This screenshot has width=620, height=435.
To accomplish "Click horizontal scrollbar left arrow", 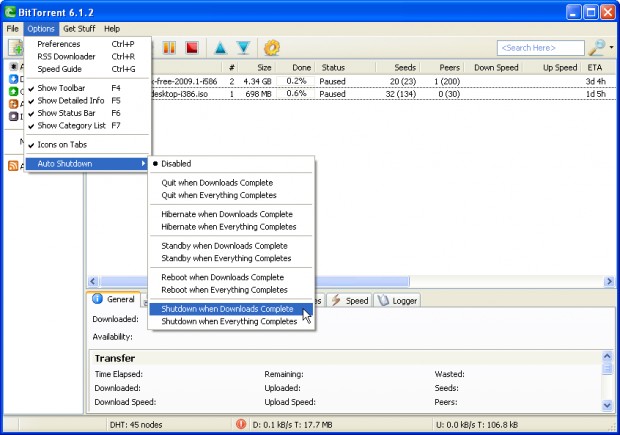I will [x=93, y=281].
